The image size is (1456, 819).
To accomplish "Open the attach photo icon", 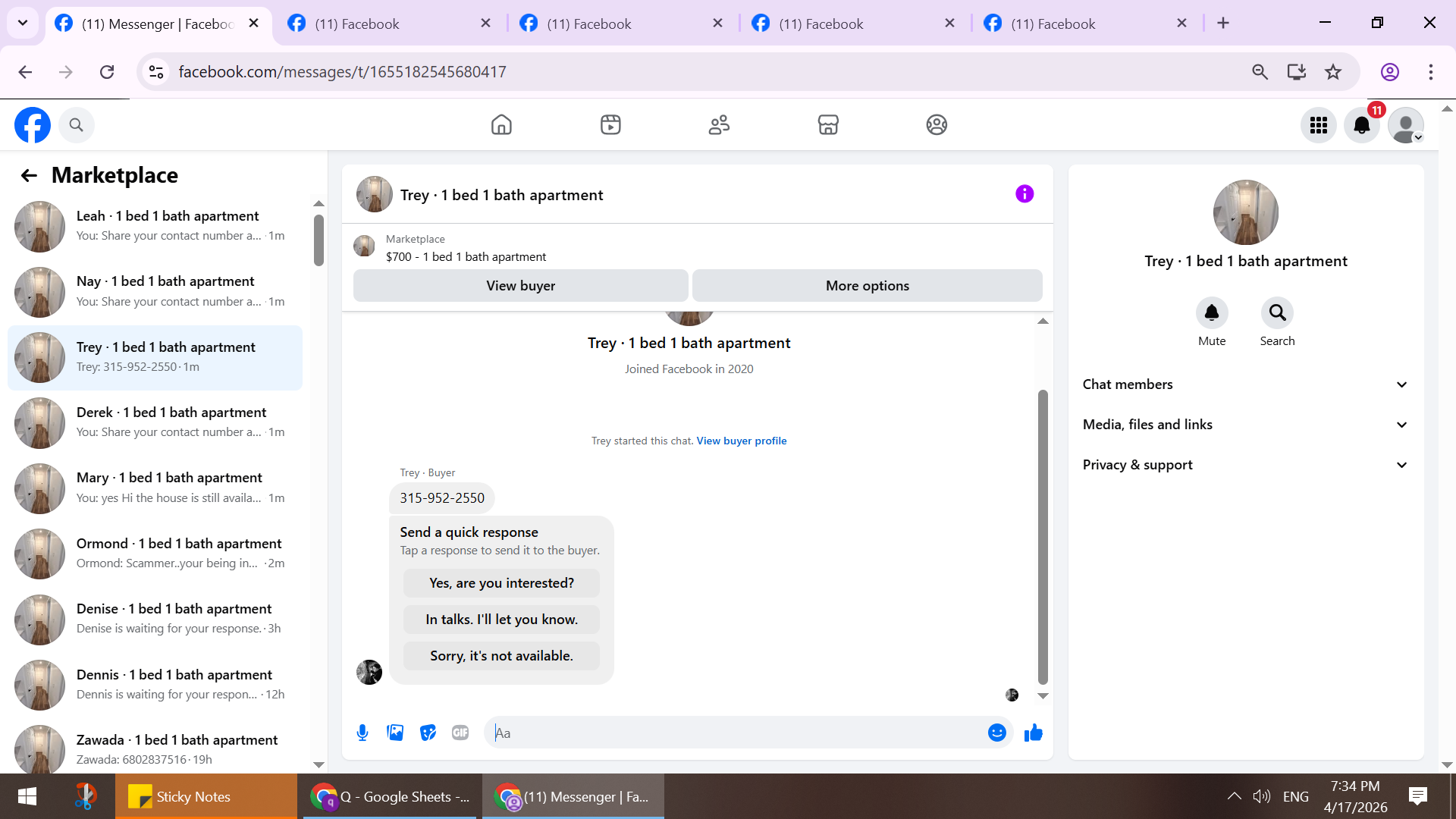I will (x=395, y=733).
